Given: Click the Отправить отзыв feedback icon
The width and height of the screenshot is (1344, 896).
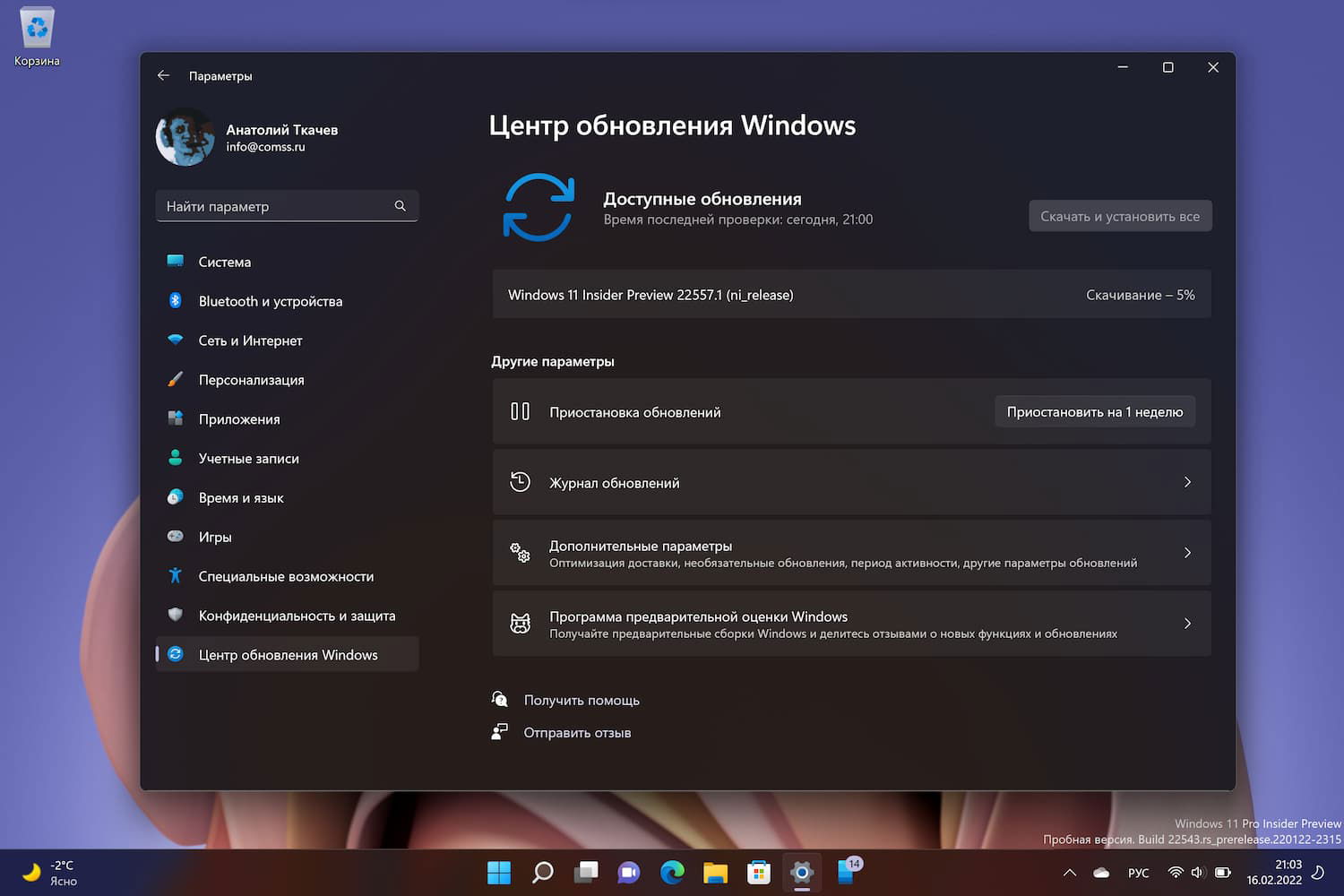Looking at the screenshot, I should (499, 732).
